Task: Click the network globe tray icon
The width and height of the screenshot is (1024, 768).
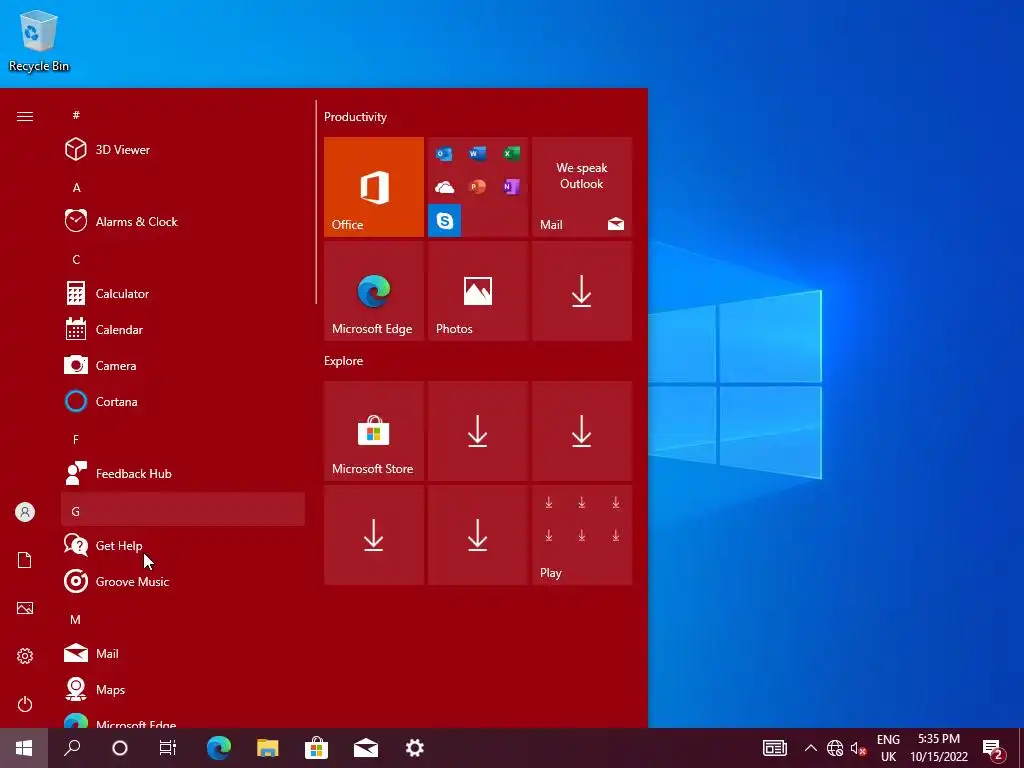Action: click(835, 748)
